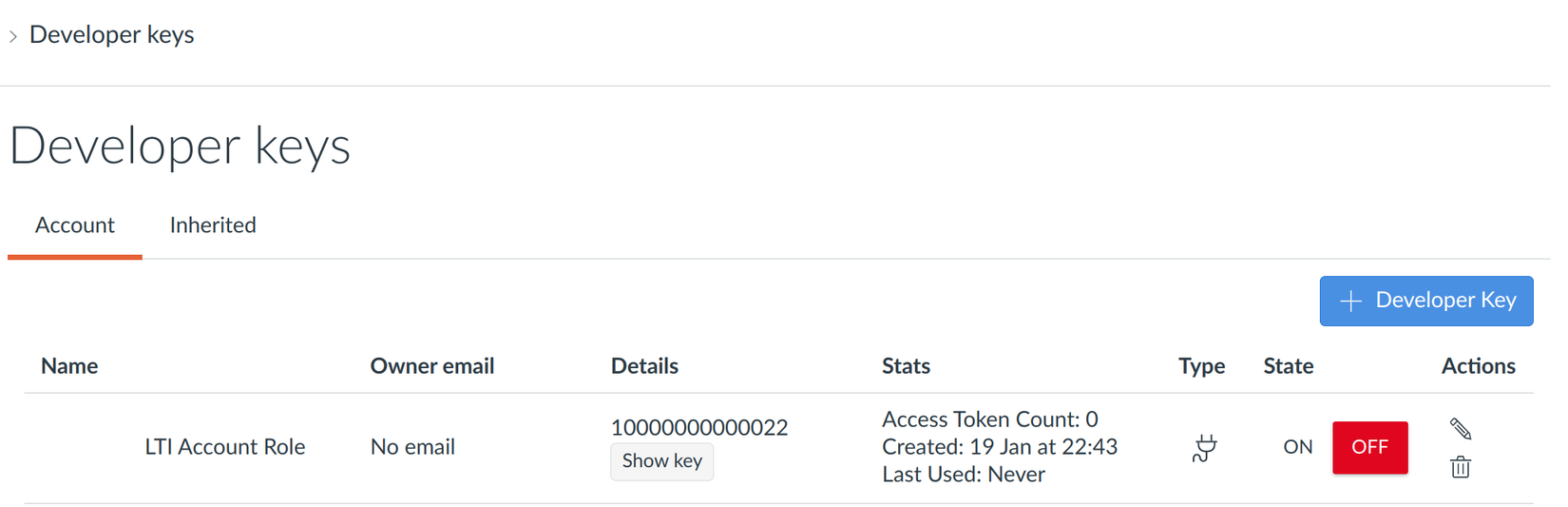Switch to the Inherited tab
This screenshot has height=507, width=1568.
[213, 225]
